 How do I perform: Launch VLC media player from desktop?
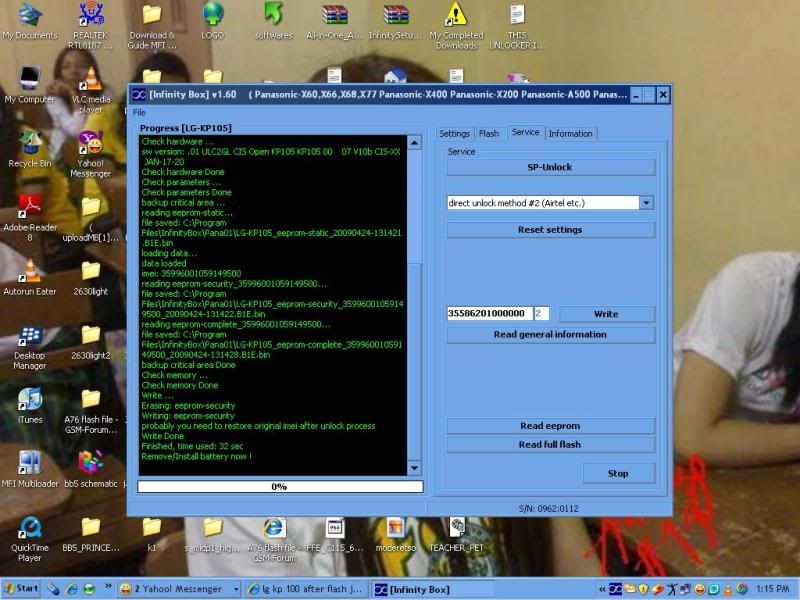tap(91, 90)
